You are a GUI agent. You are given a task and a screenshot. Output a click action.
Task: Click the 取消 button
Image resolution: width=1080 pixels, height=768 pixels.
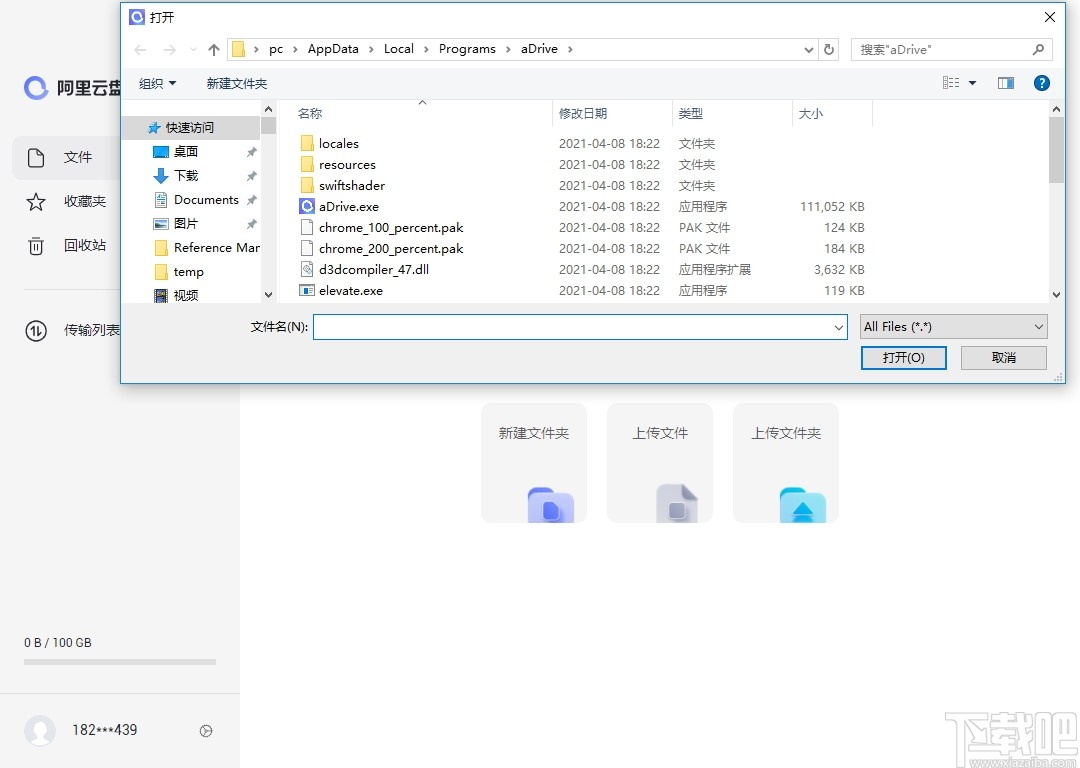coord(1004,357)
